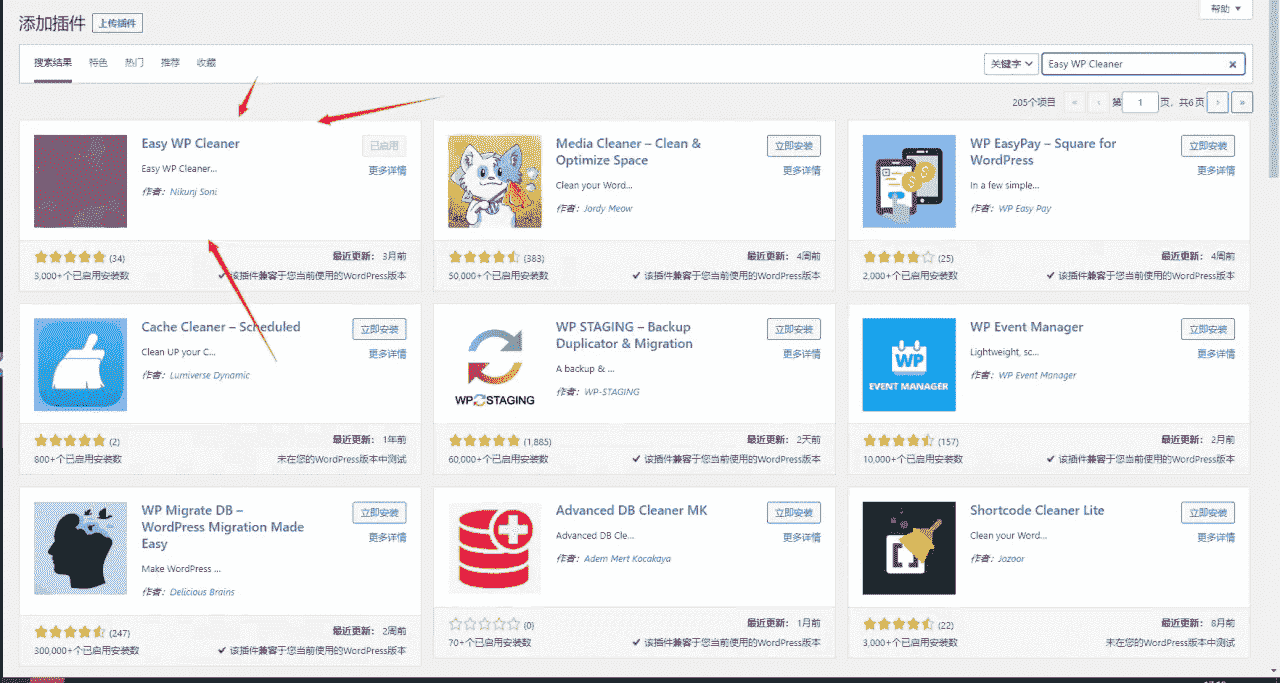Open the WP Event Manager title link
This screenshot has width=1280, height=683.
click(x=1027, y=327)
